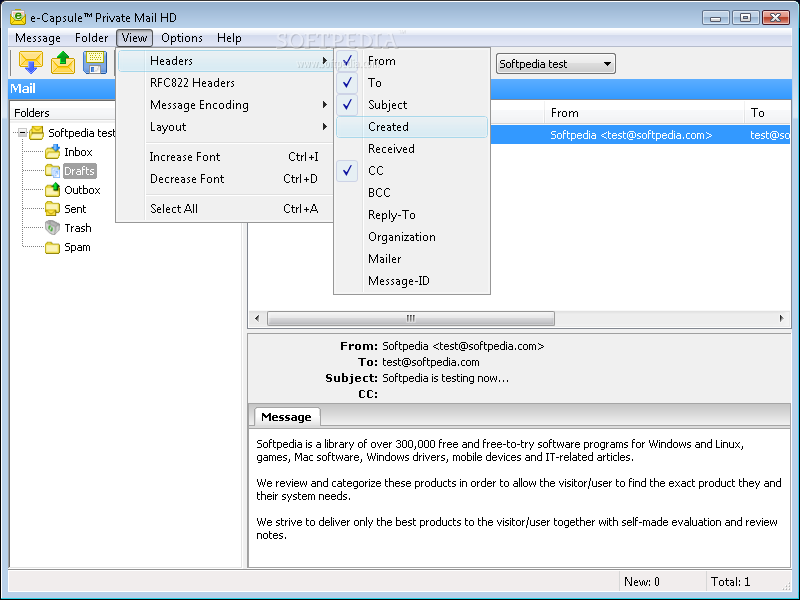This screenshot has width=800, height=600.
Task: Enable the Received header column
Action: point(412,148)
